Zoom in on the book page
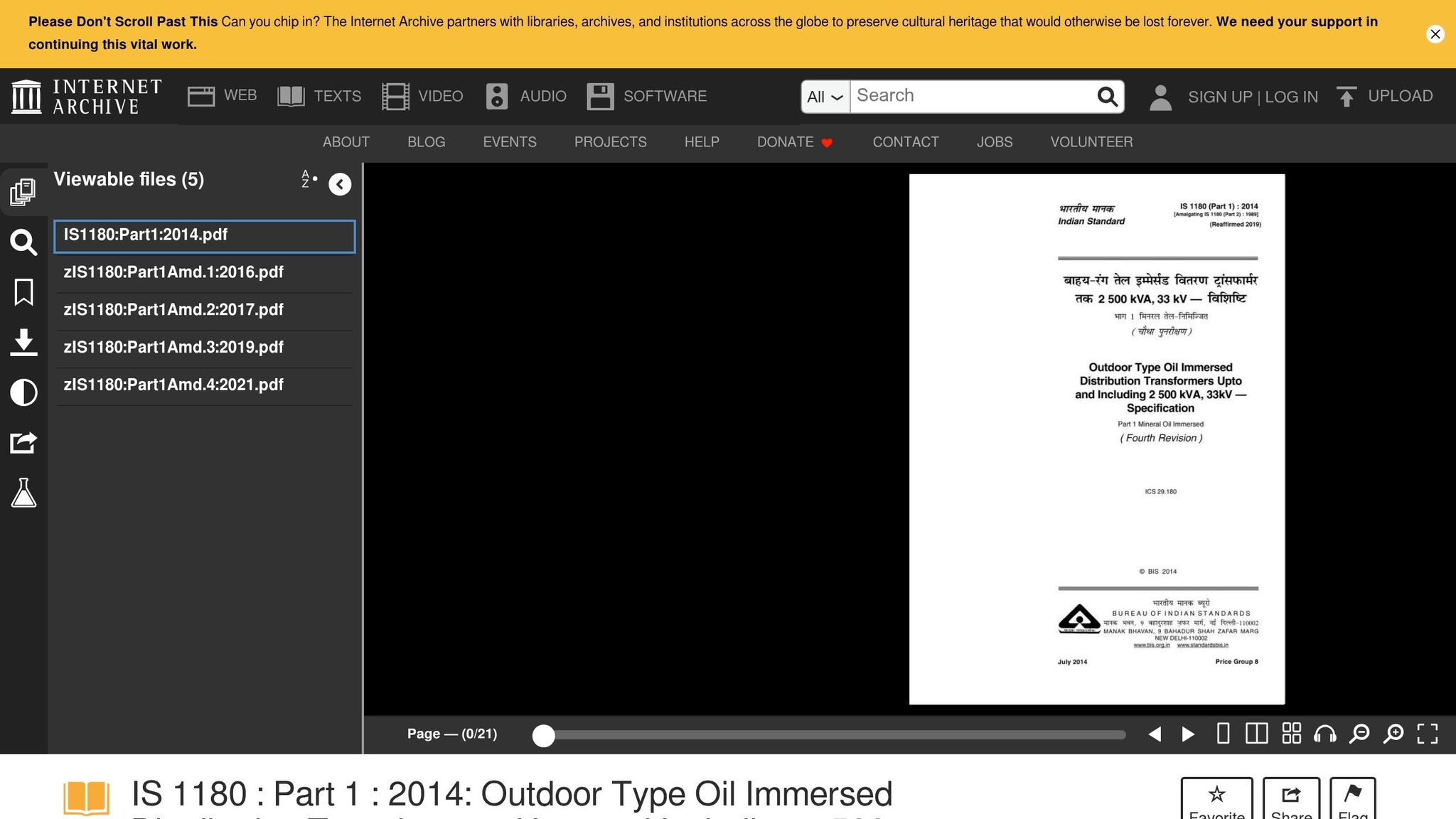This screenshot has height=819, width=1456. pyautogui.click(x=1393, y=734)
